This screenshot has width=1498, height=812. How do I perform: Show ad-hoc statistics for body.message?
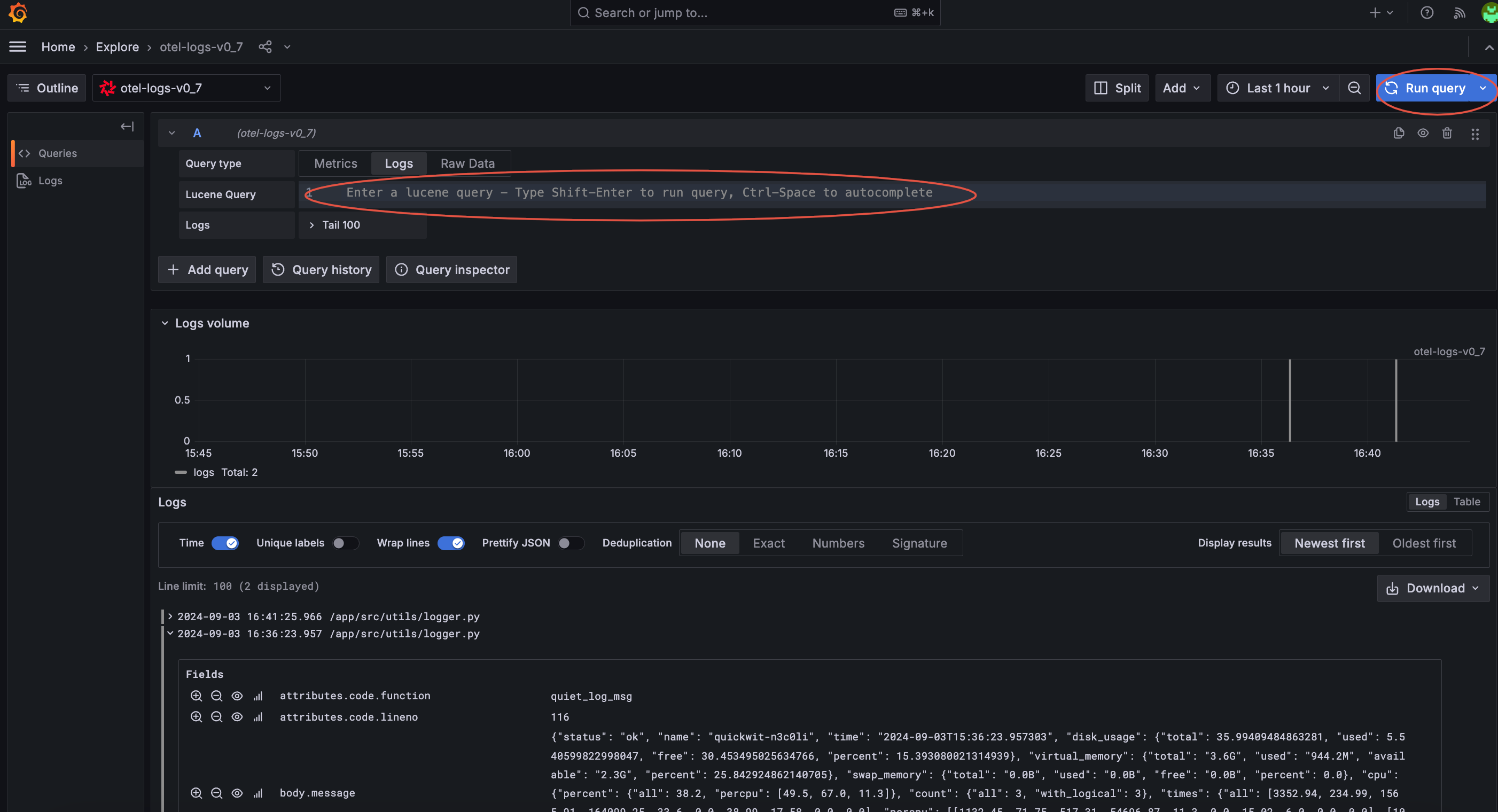coord(258,793)
